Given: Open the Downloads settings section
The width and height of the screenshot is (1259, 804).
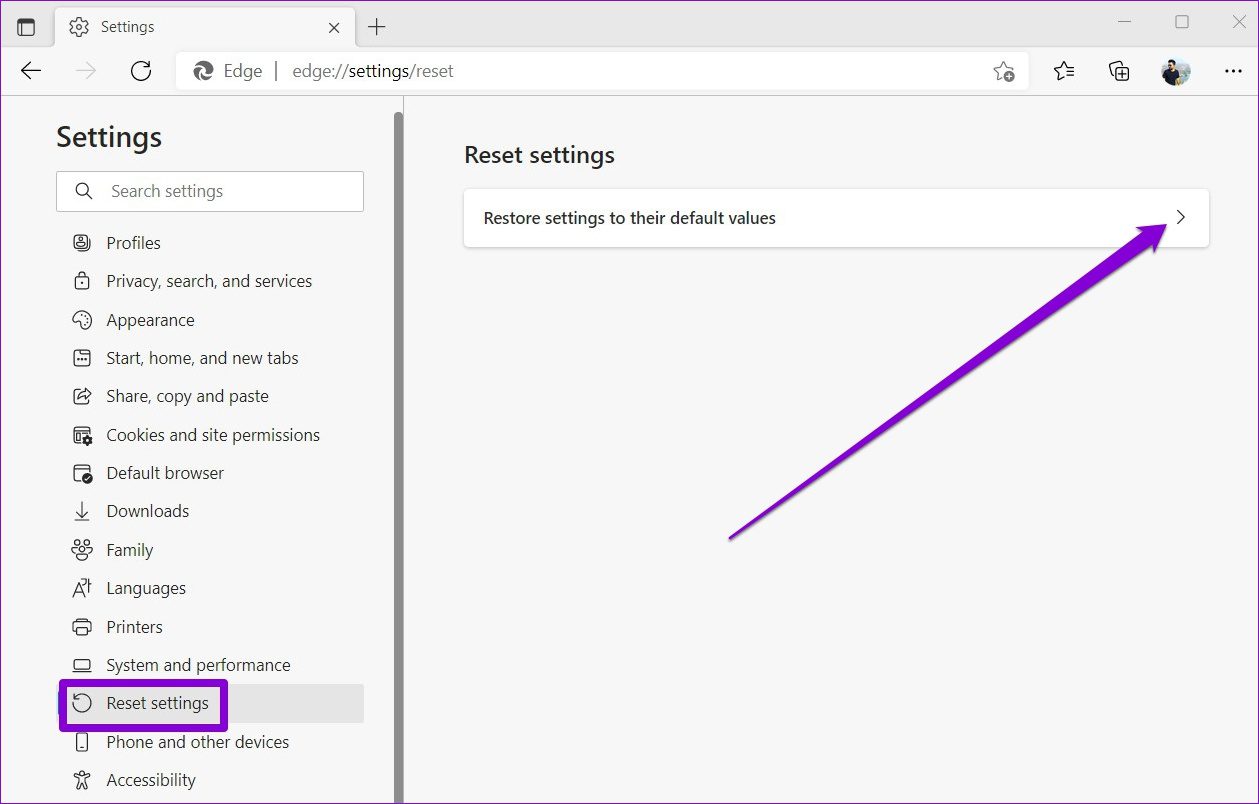Looking at the screenshot, I should click(147, 511).
